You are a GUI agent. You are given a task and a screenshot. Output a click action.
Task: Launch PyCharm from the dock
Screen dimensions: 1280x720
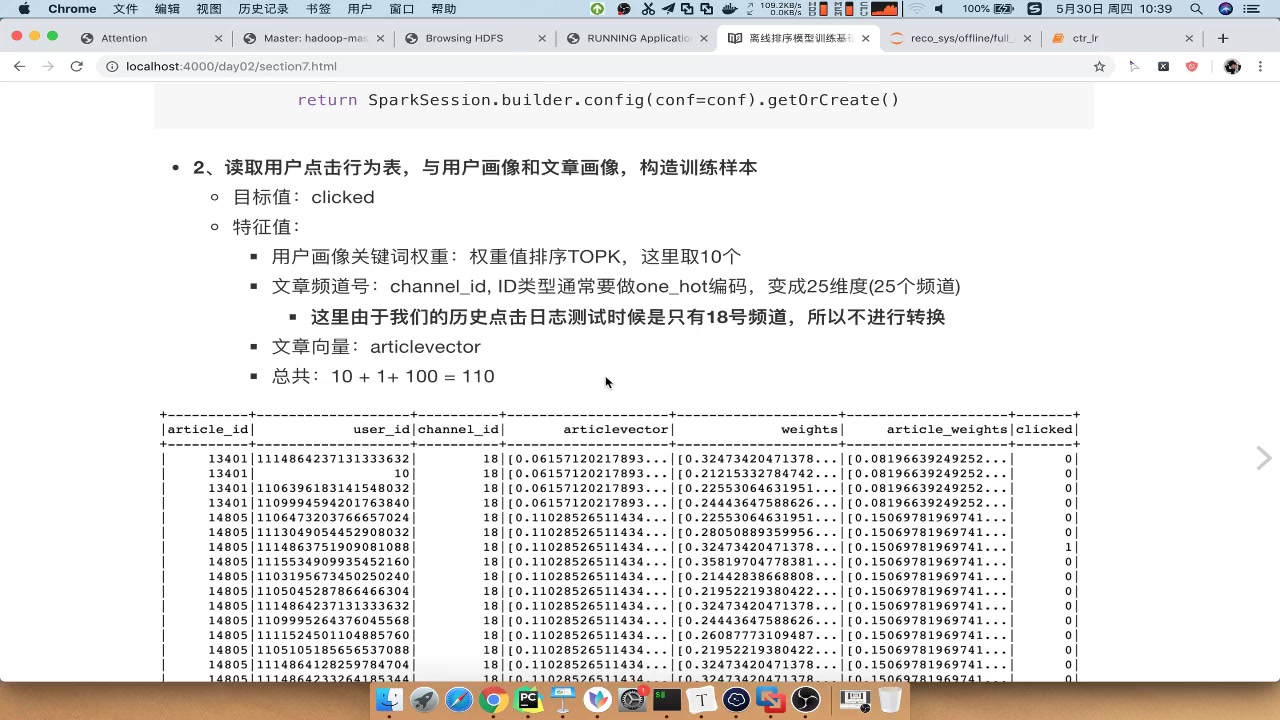[528, 700]
